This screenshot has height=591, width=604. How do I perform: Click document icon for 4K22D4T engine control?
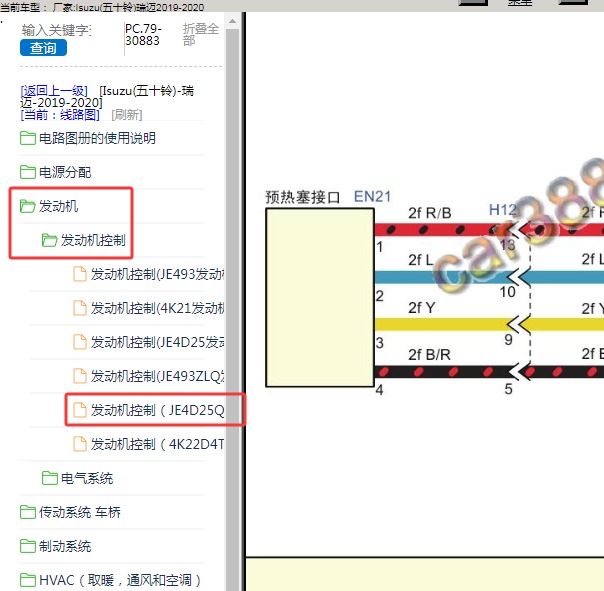click(x=80, y=444)
